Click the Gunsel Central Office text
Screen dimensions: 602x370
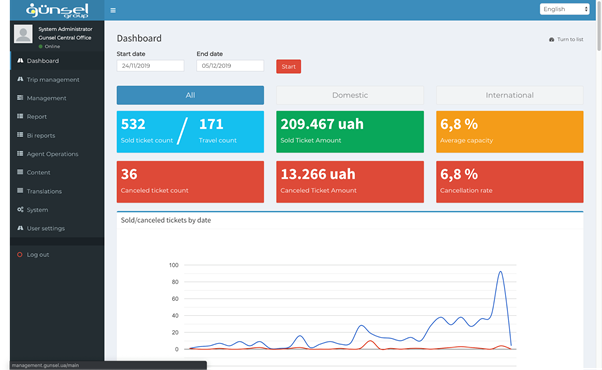tap(65, 38)
